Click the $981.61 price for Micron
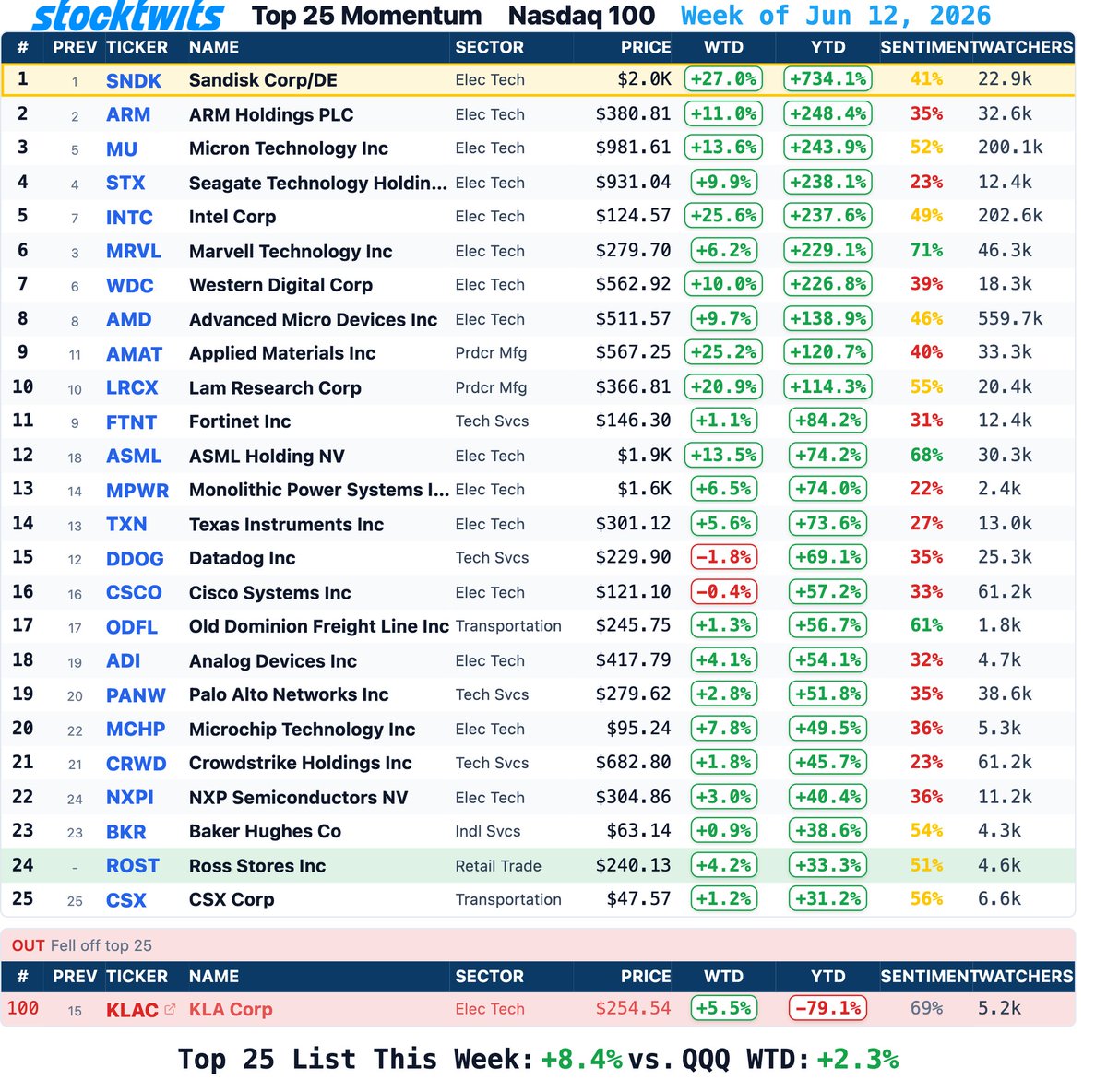The image size is (1107, 1092). tap(633, 148)
